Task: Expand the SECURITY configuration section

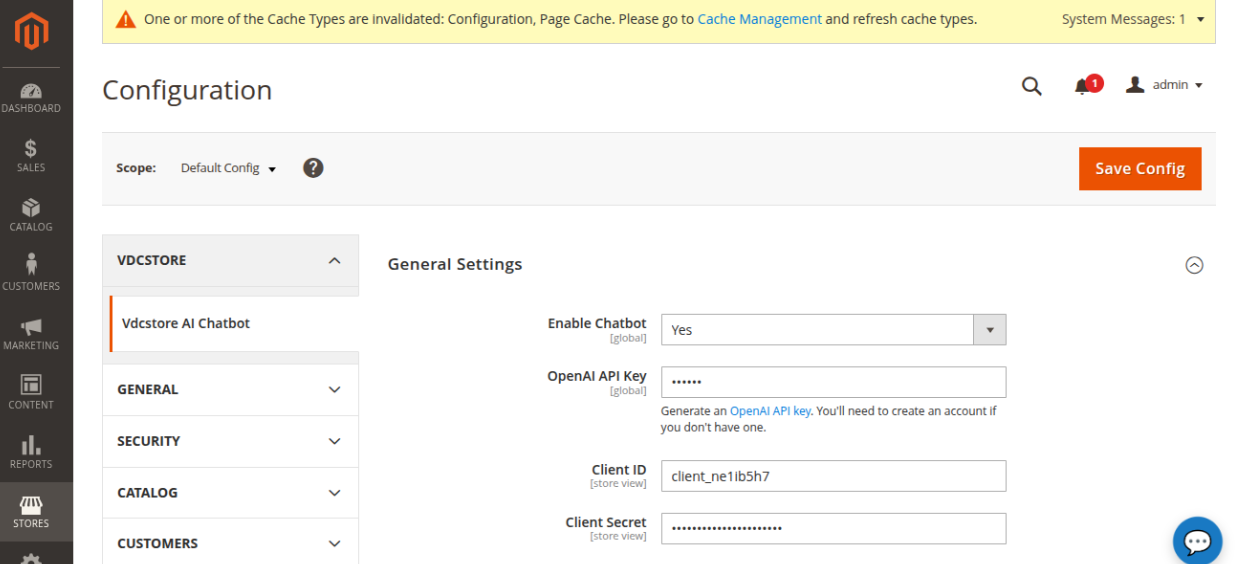Action: click(230, 441)
